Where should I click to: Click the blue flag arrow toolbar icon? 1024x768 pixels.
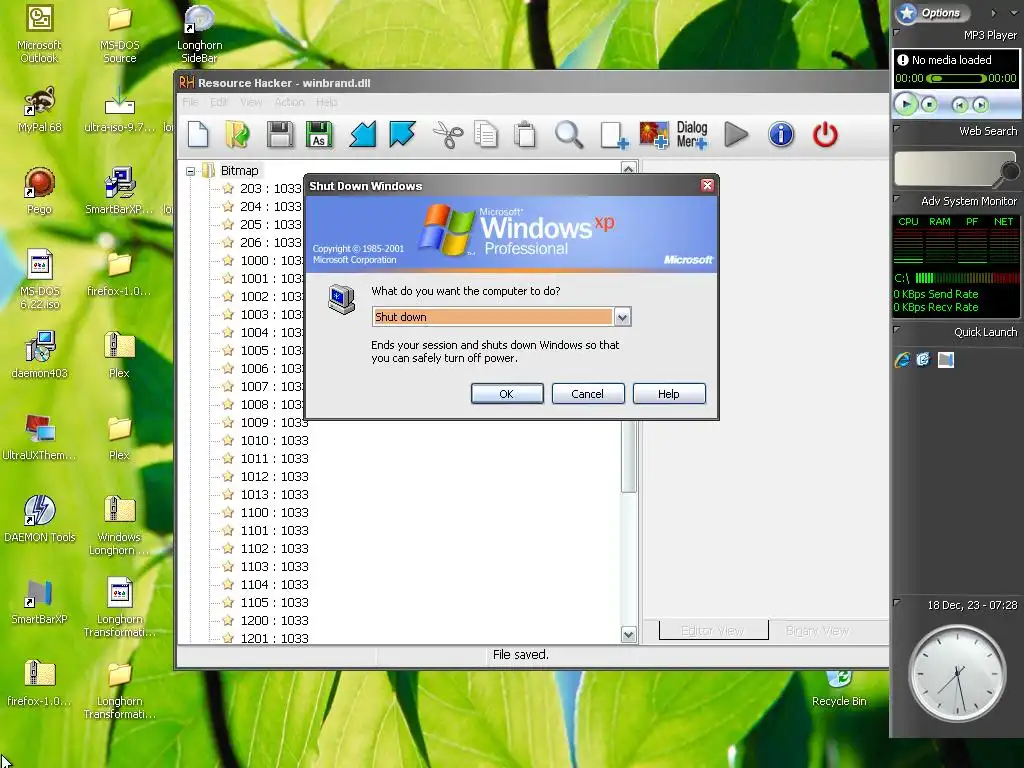[402, 135]
